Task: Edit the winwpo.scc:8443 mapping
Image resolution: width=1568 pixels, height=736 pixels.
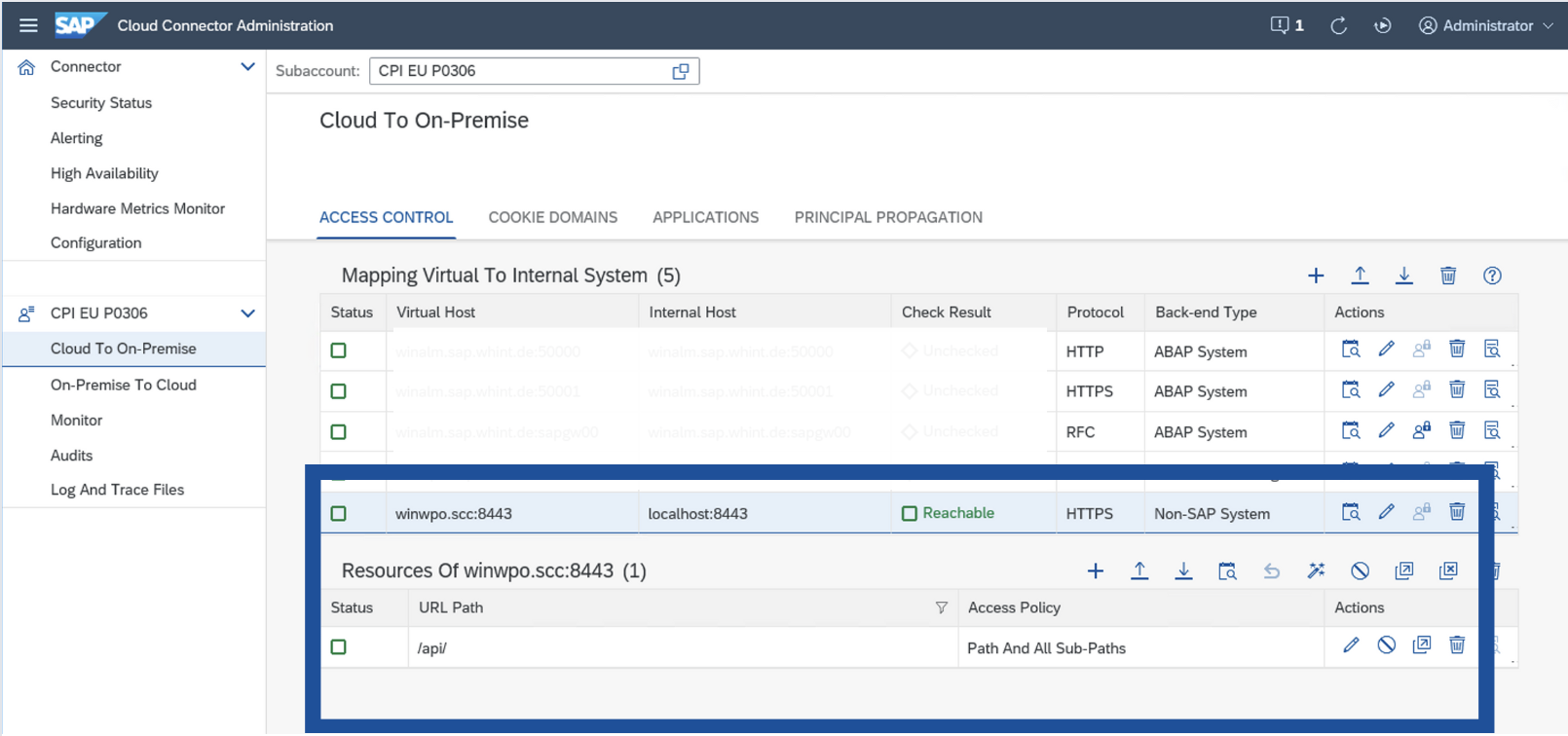Action: (x=1386, y=512)
